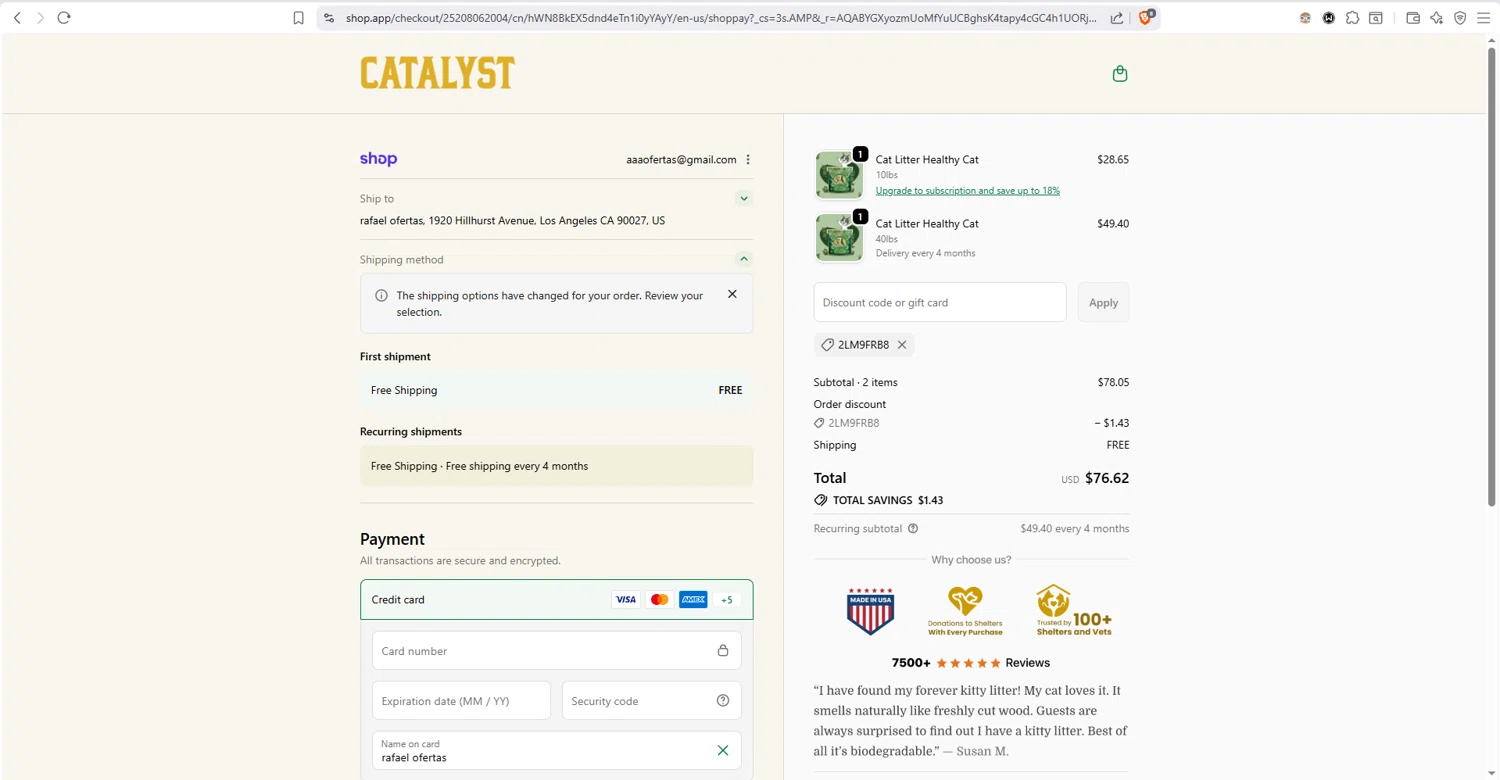Open site settings icon in address bar
This screenshot has width=1500, height=780.
pyautogui.click(x=329, y=18)
